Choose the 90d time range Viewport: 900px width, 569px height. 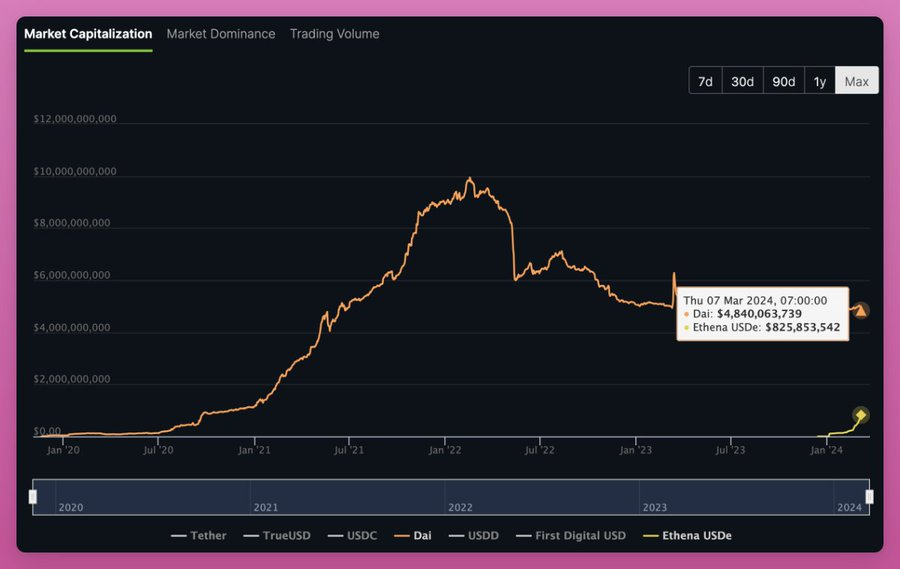pos(783,81)
